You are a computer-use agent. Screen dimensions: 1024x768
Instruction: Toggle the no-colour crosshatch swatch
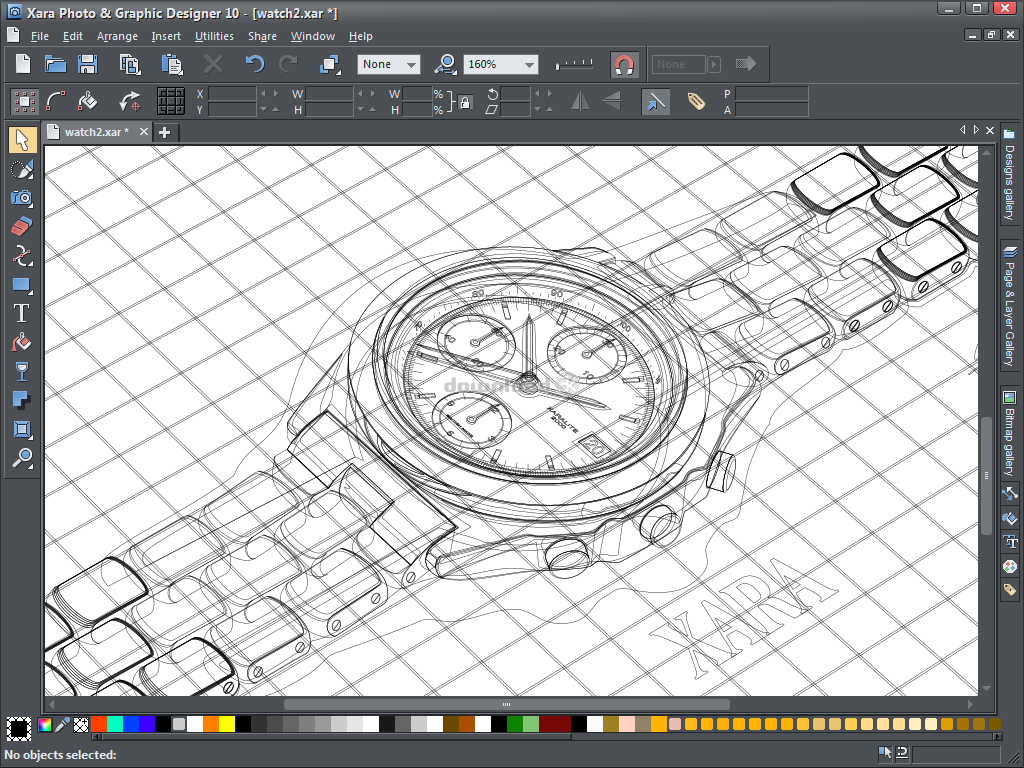tap(81, 724)
